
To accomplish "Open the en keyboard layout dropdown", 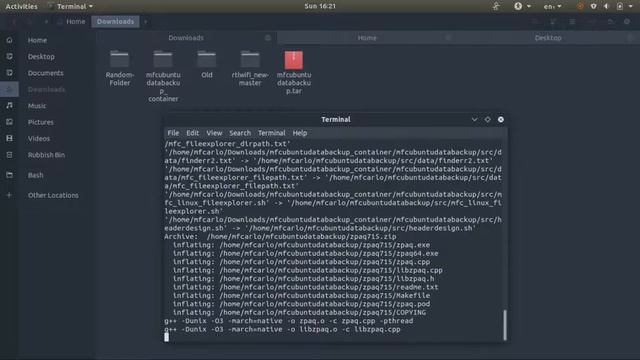I will pyautogui.click(x=553, y=6).
